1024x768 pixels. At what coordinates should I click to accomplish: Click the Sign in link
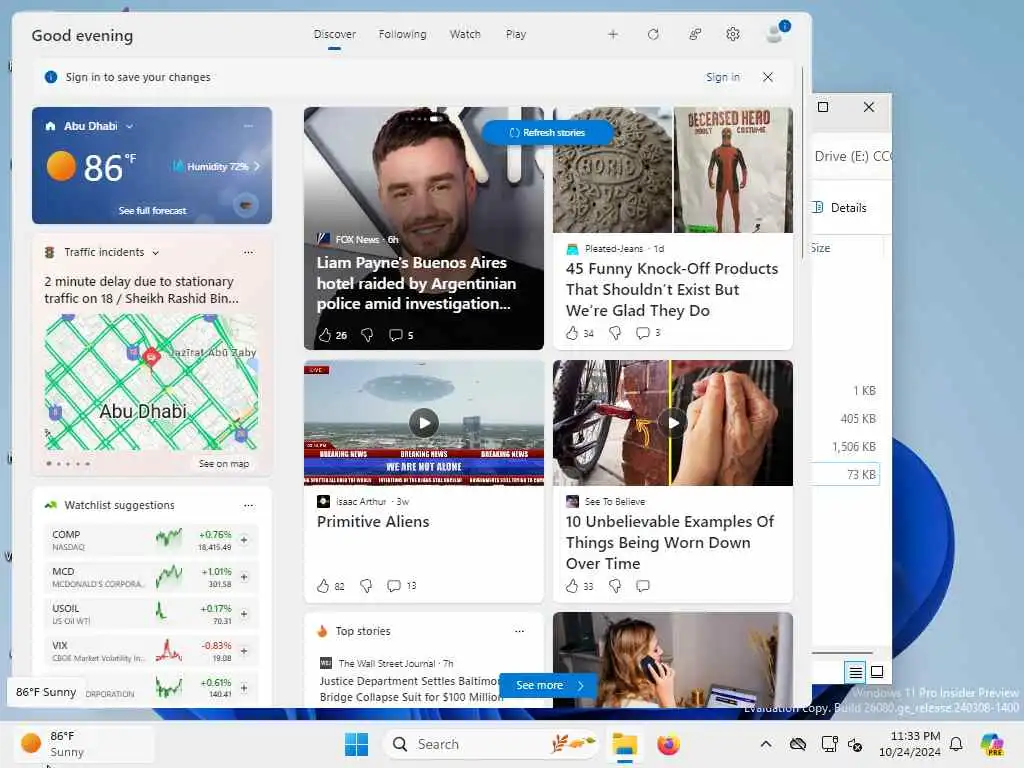723,77
